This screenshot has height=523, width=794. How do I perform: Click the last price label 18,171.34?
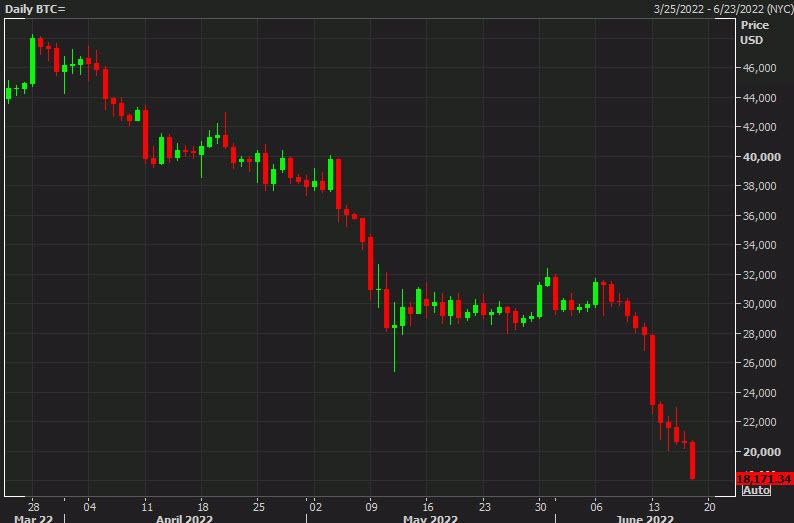(x=764, y=479)
